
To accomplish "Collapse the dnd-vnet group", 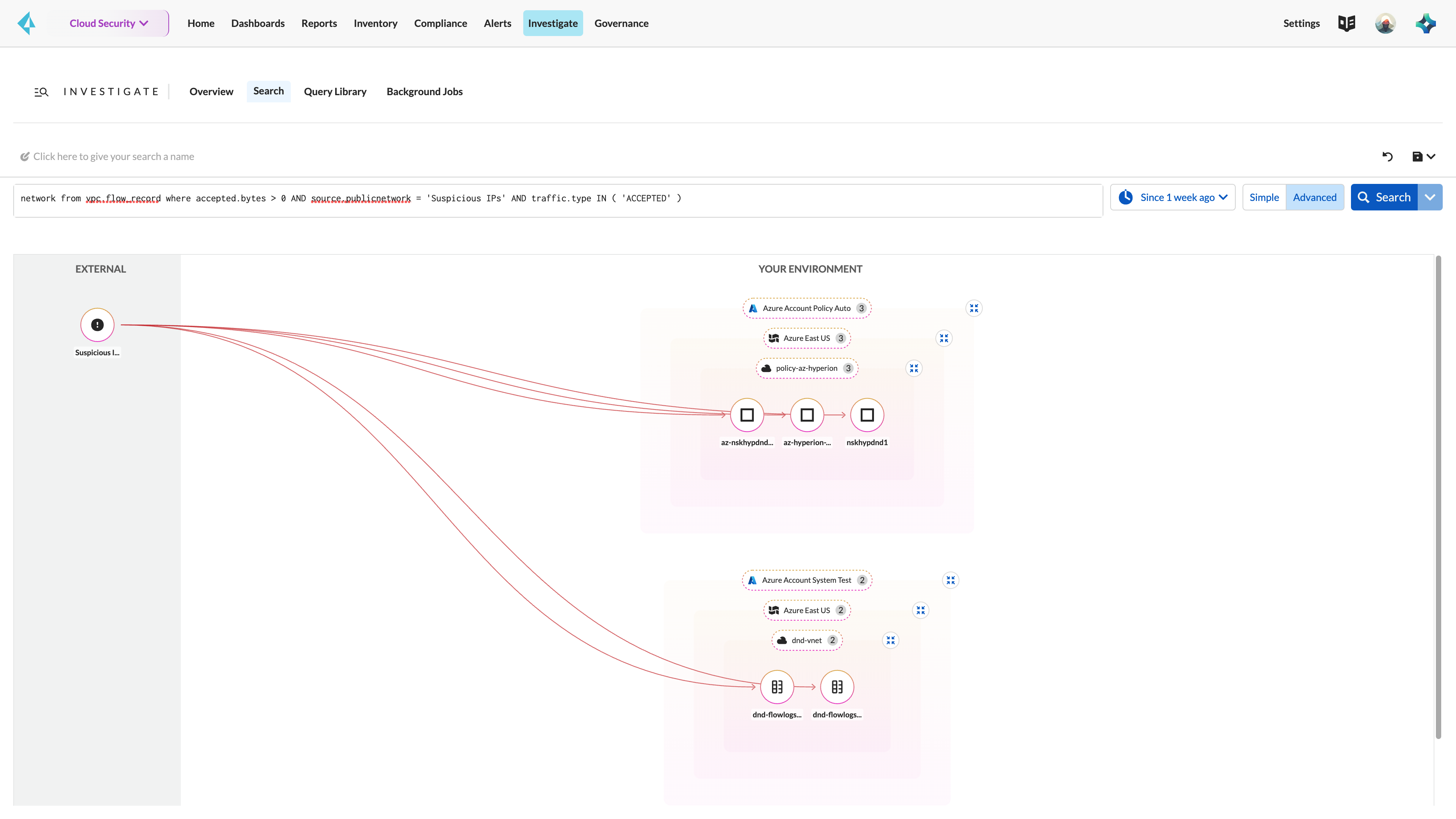I will pyautogui.click(x=890, y=640).
